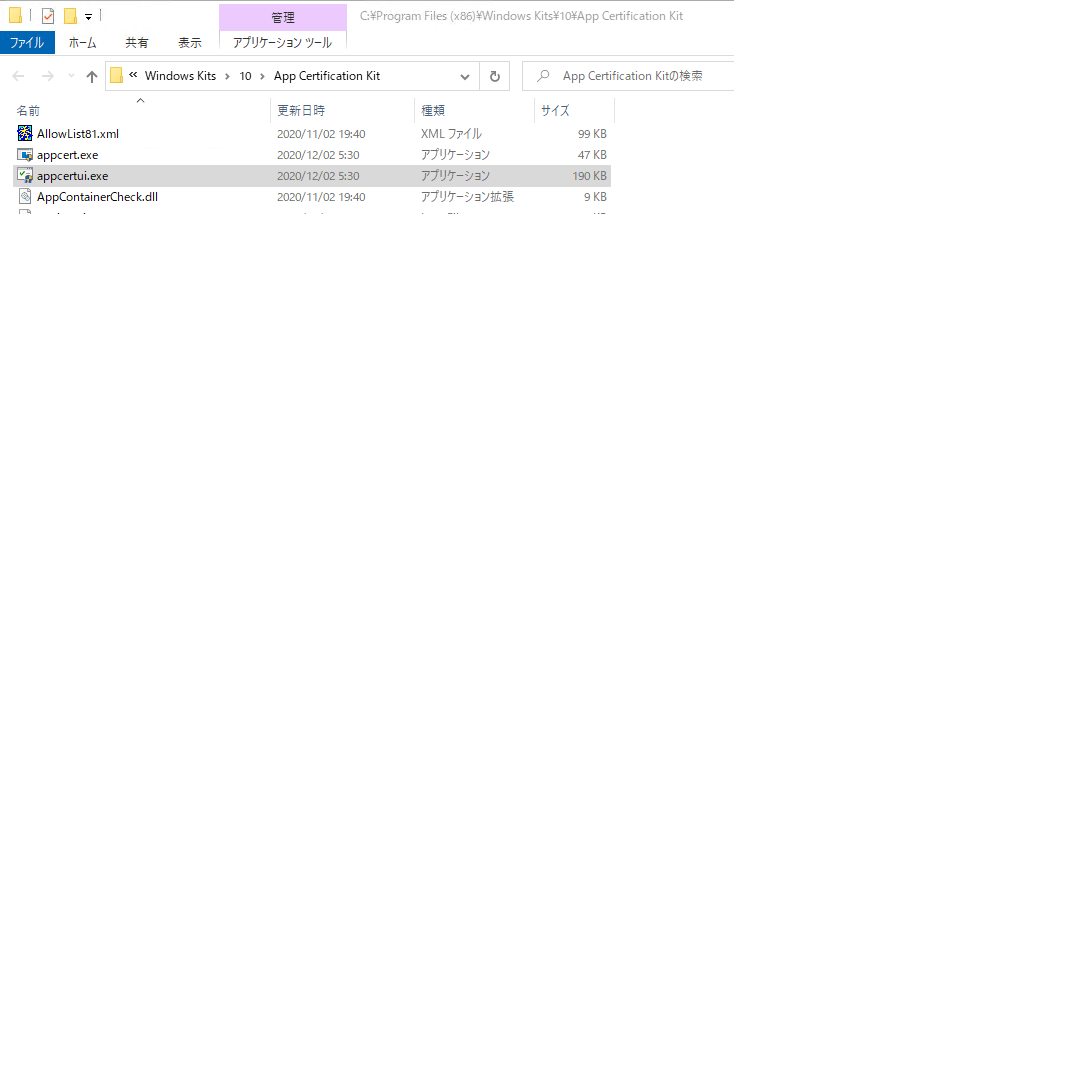Image resolution: width=1080 pixels, height=1080 pixels.
Task: Click the folder icon in the address bar
Action: point(116,76)
